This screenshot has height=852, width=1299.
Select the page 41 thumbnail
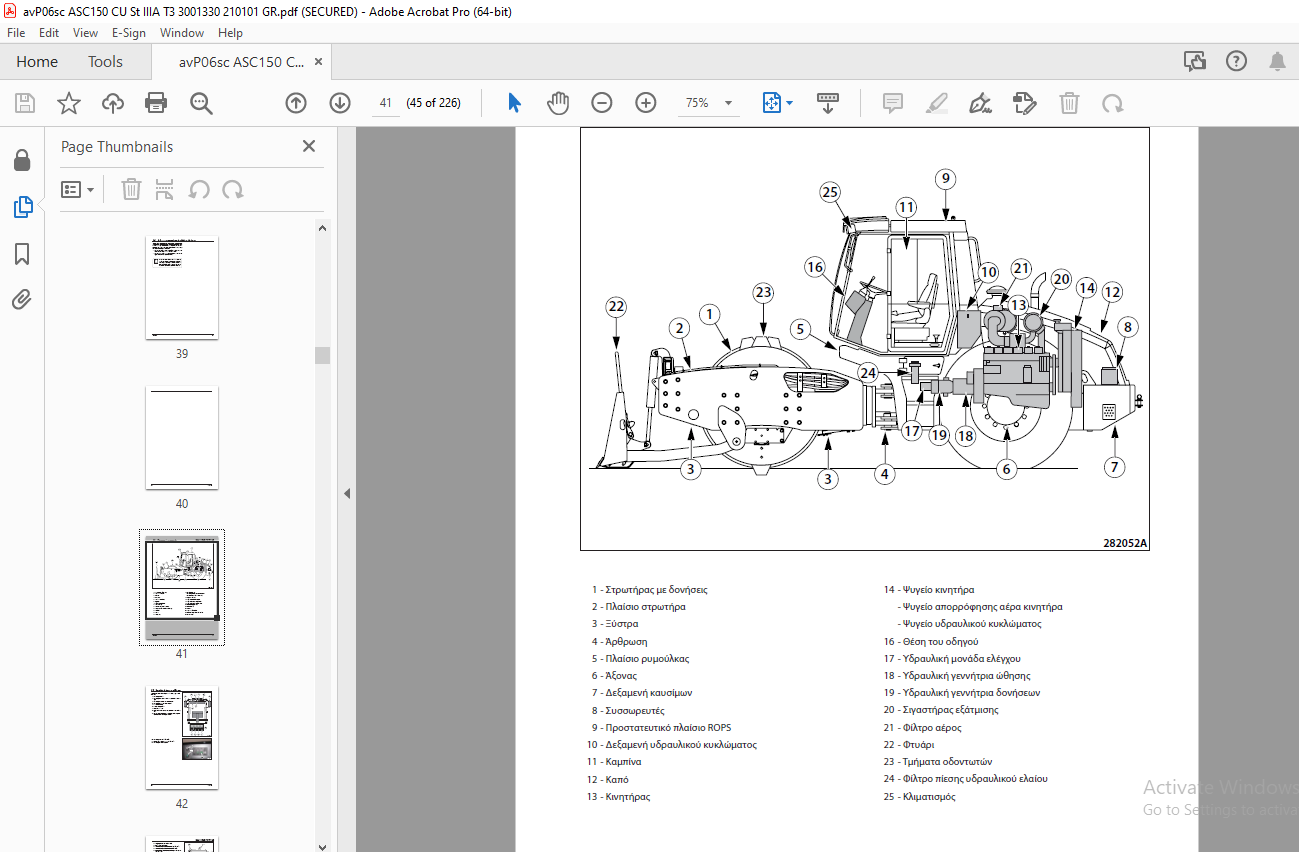pos(182,587)
